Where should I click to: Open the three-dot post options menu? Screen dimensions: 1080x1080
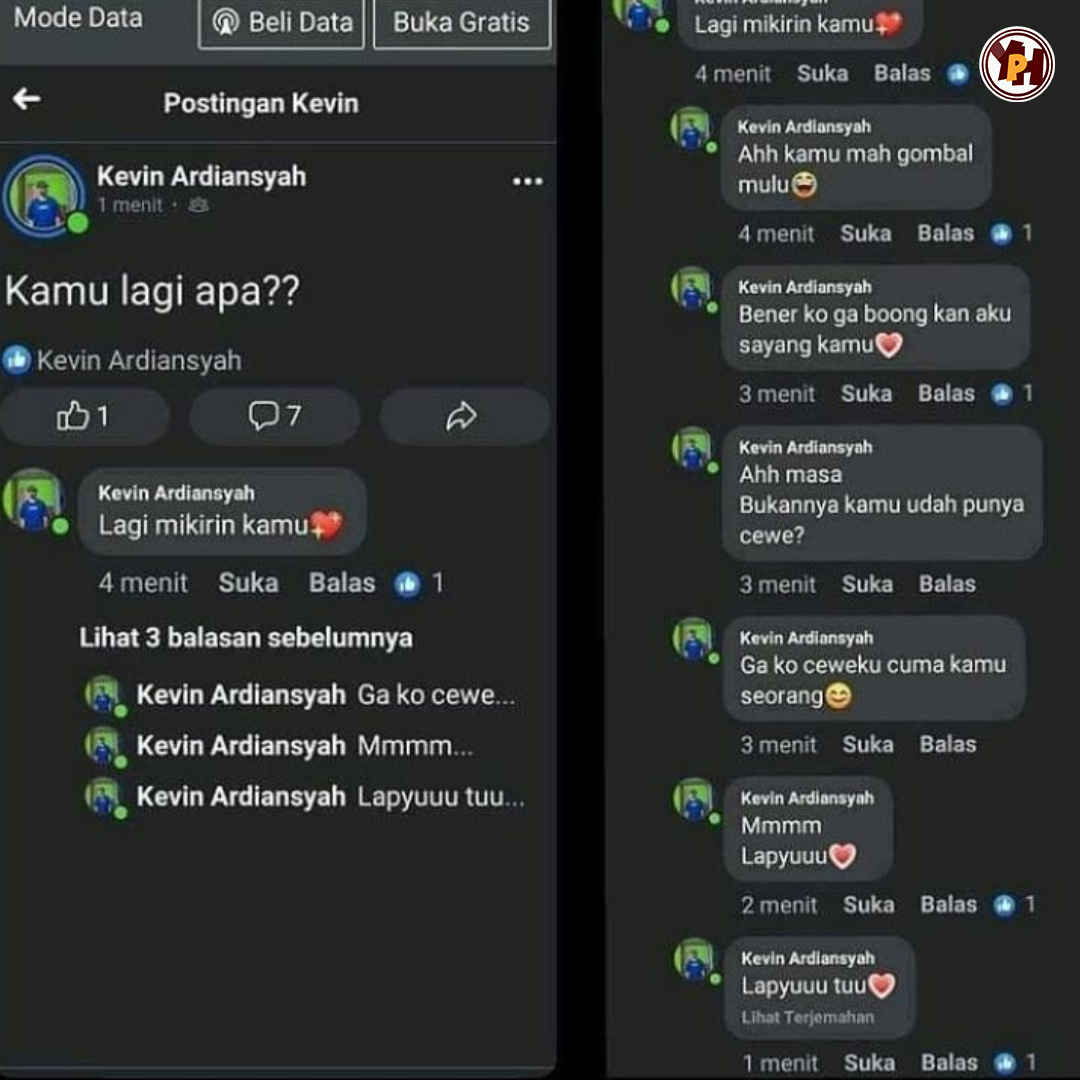[x=528, y=181]
